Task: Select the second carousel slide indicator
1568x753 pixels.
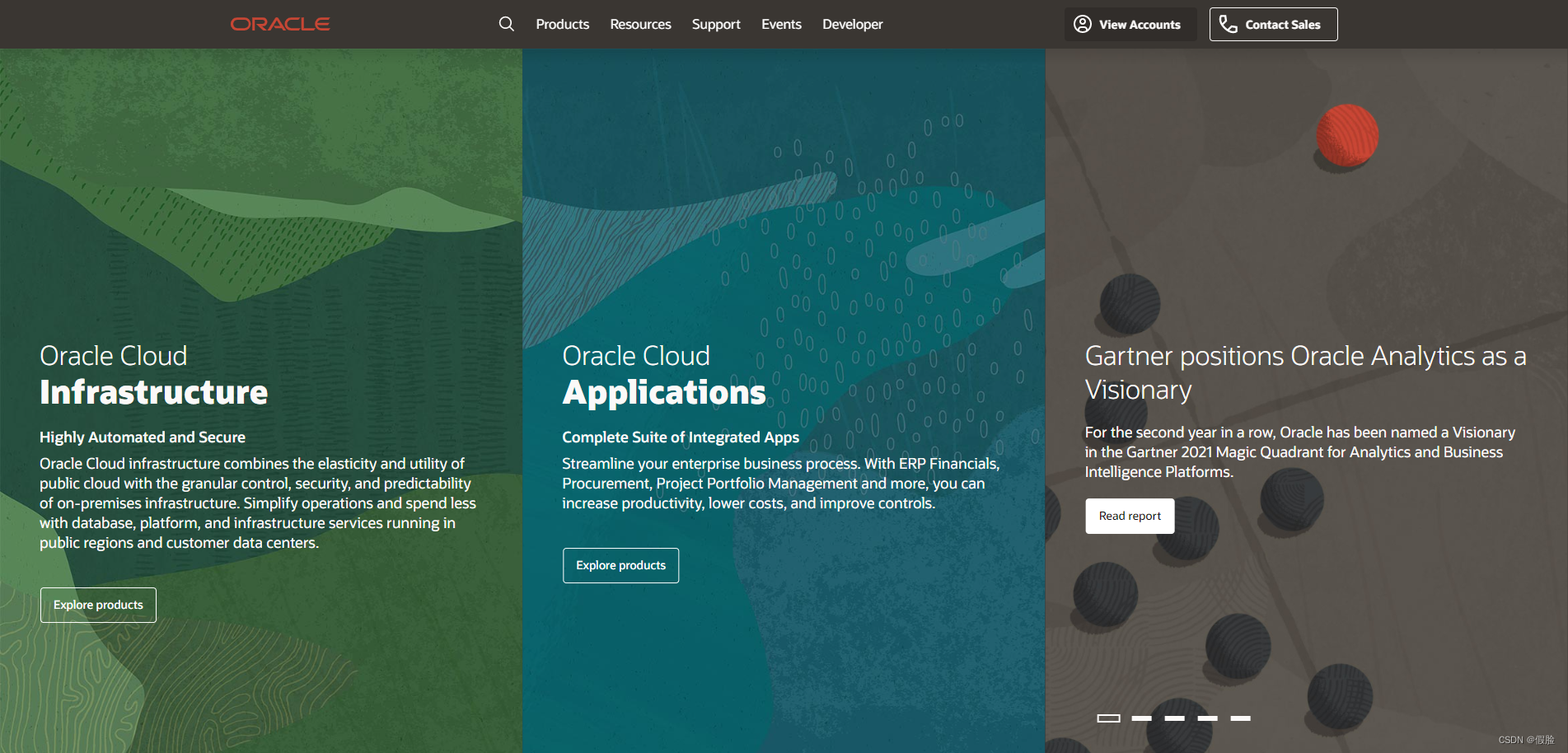Action: [x=1141, y=718]
